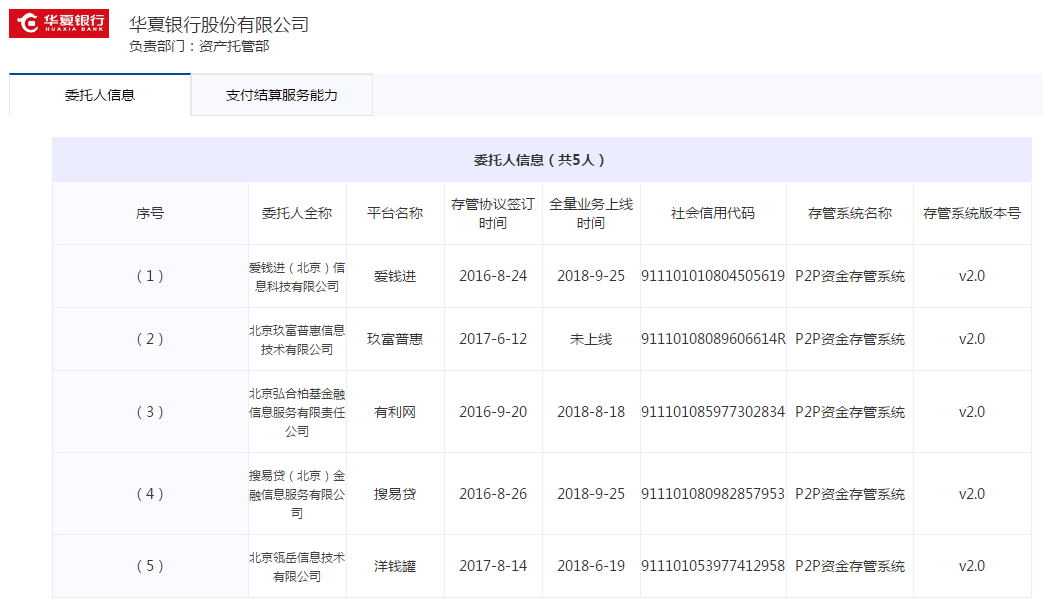The height and width of the screenshot is (607, 1043).
Task: Click the date 2016-8-26
Action: coord(493,494)
